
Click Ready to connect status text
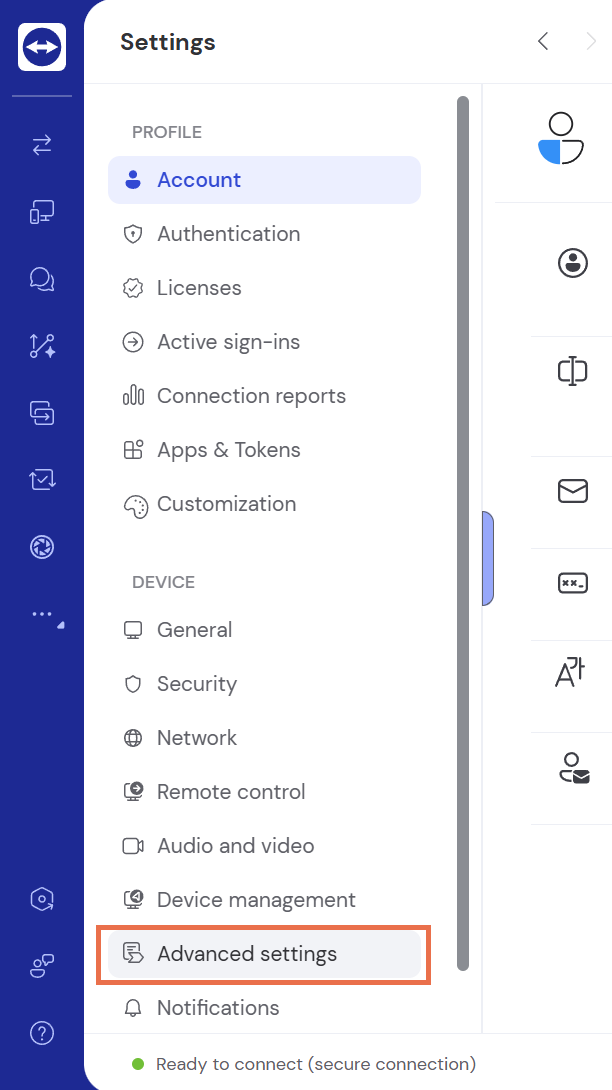(316, 1064)
